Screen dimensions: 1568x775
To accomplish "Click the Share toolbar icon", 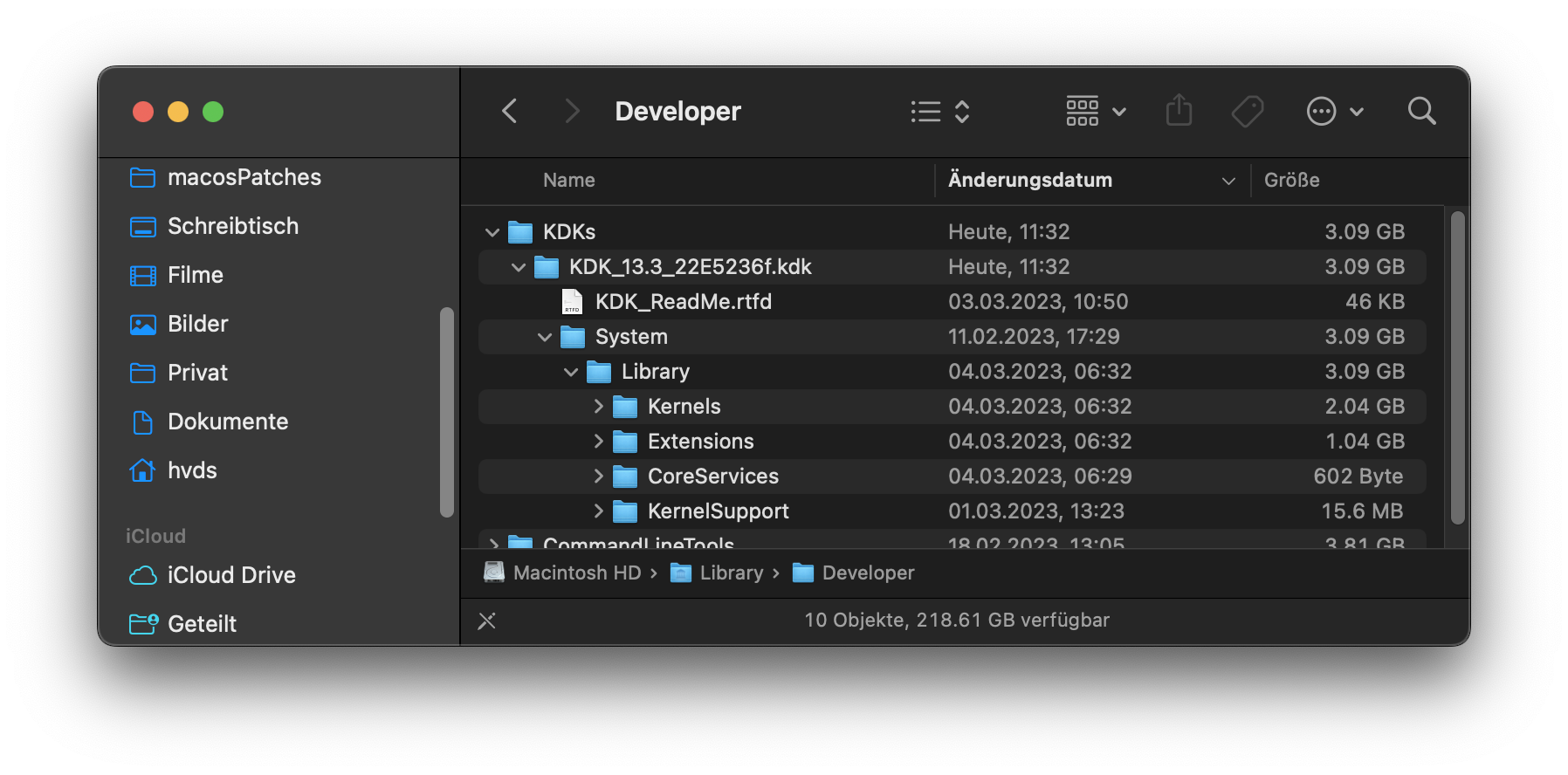I will point(1179,111).
